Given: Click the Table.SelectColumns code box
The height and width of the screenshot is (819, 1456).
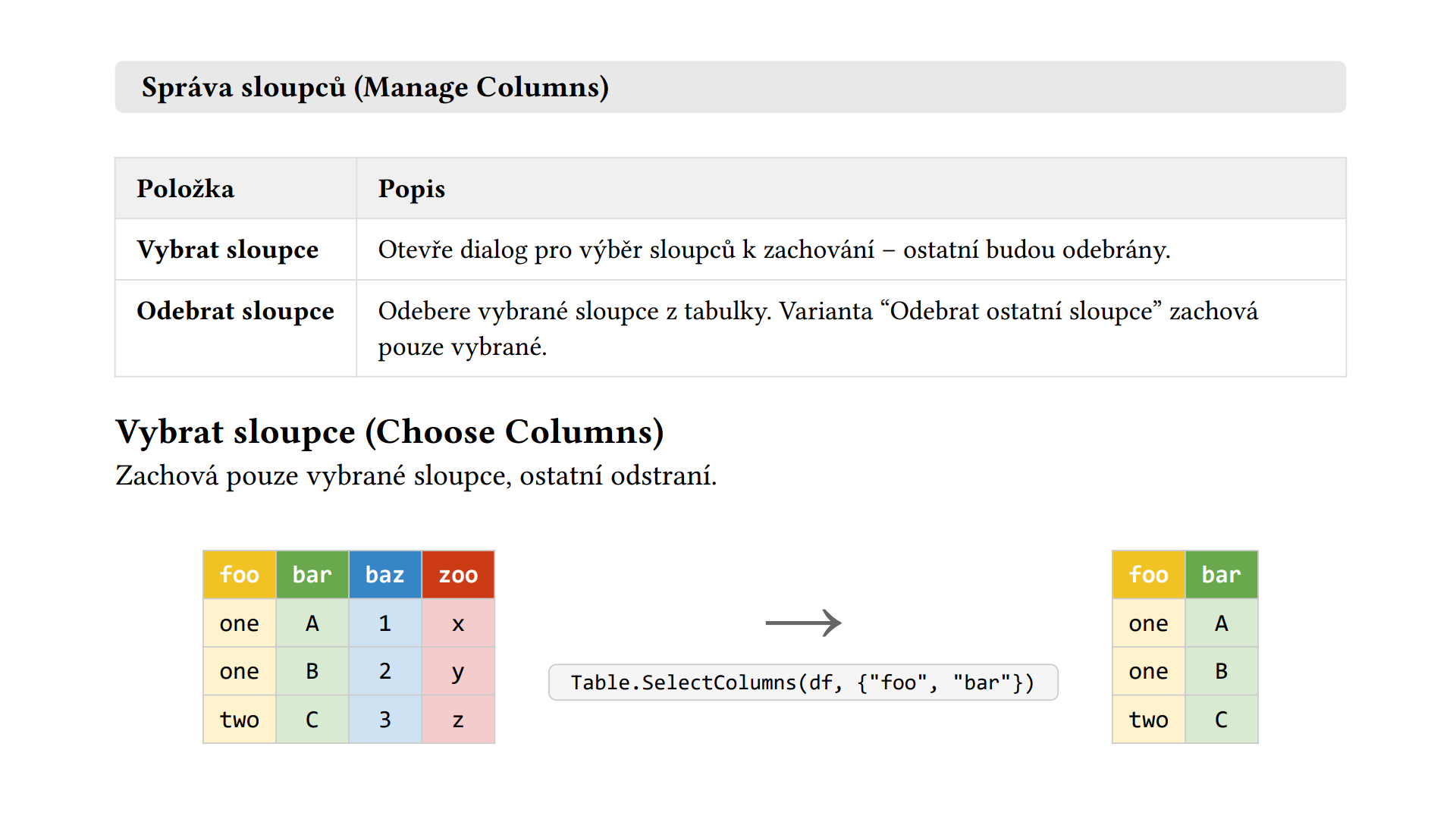Looking at the screenshot, I should pos(803,682).
